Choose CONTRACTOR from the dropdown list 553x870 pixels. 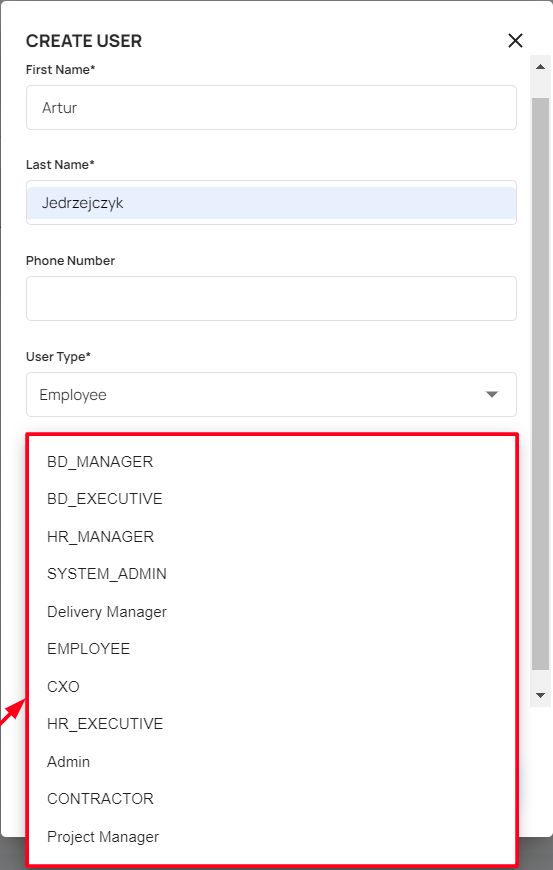pyautogui.click(x=272, y=798)
